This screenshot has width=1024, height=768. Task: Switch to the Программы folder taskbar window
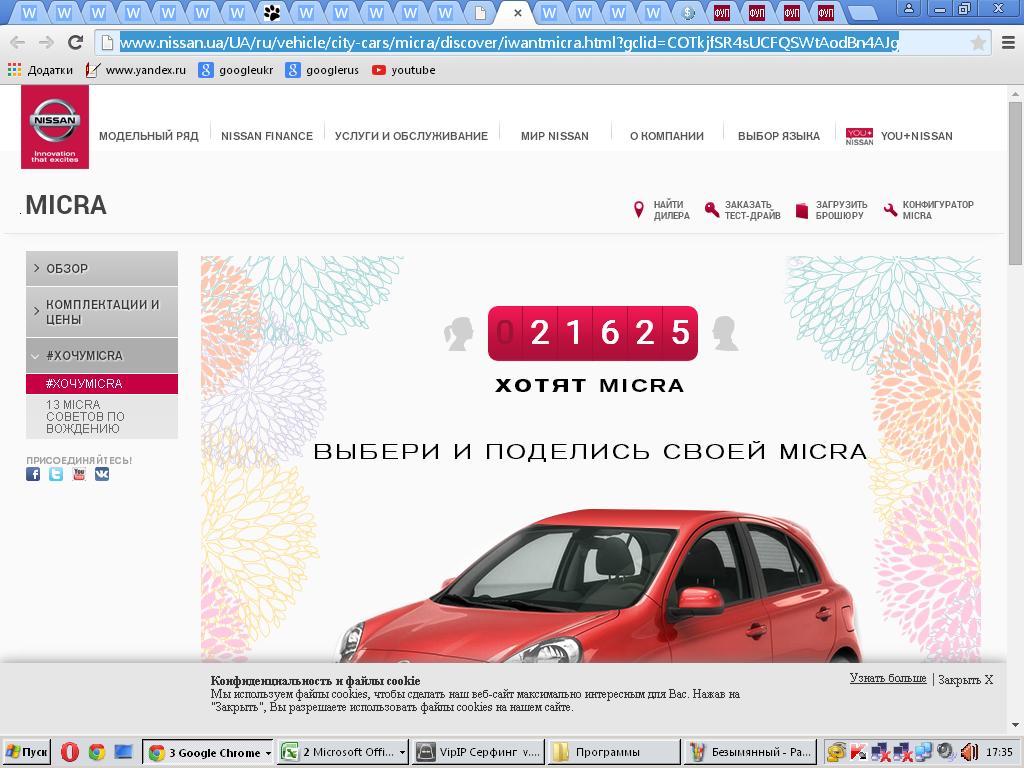tap(614, 752)
